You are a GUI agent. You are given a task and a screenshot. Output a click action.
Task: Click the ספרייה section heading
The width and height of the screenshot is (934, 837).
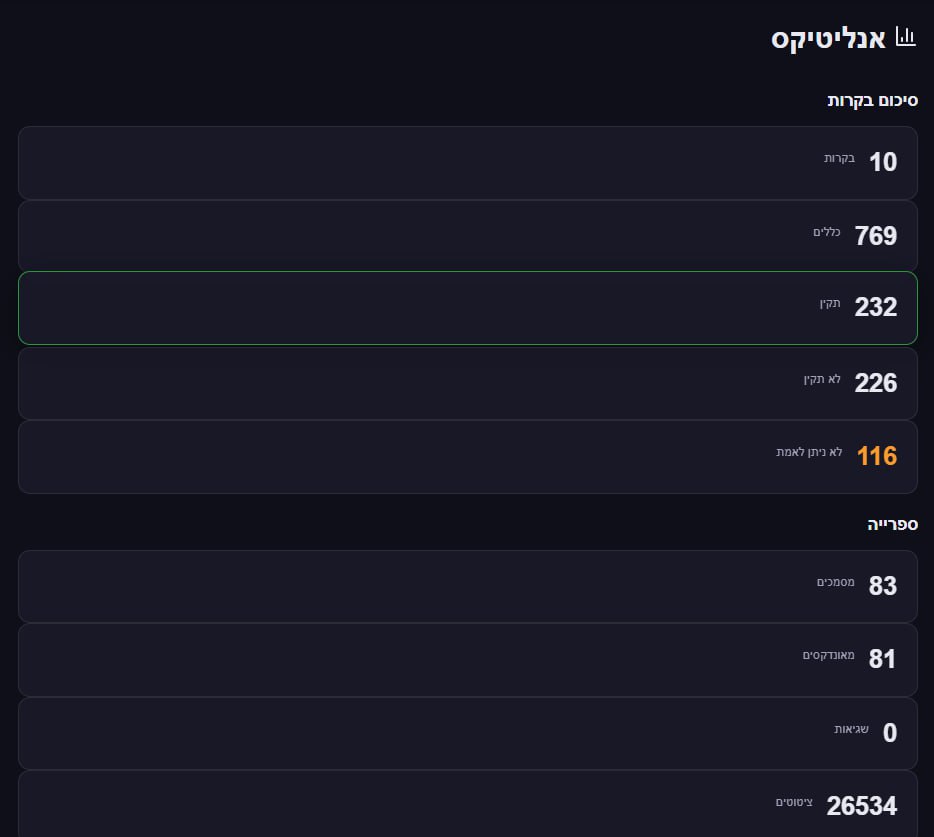(892, 524)
